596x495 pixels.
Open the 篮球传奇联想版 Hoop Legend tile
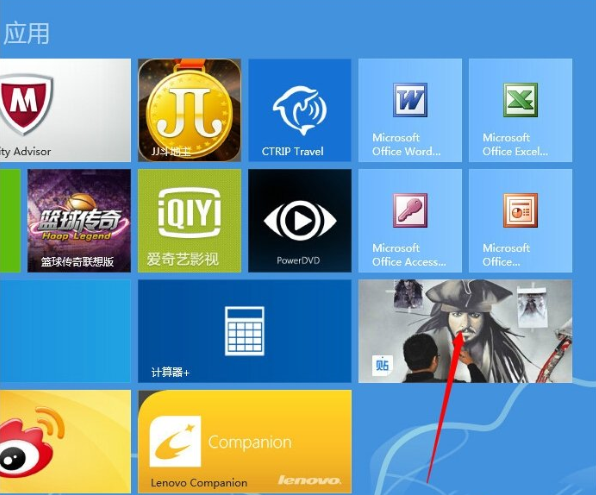pyautogui.click(x=79, y=221)
